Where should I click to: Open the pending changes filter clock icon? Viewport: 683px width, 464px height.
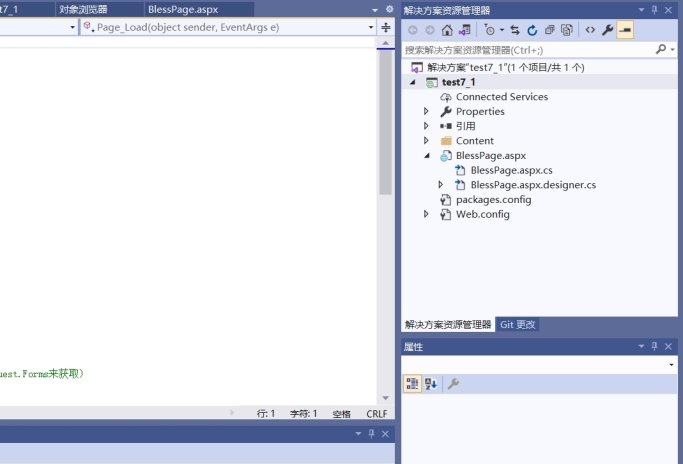pos(489,30)
